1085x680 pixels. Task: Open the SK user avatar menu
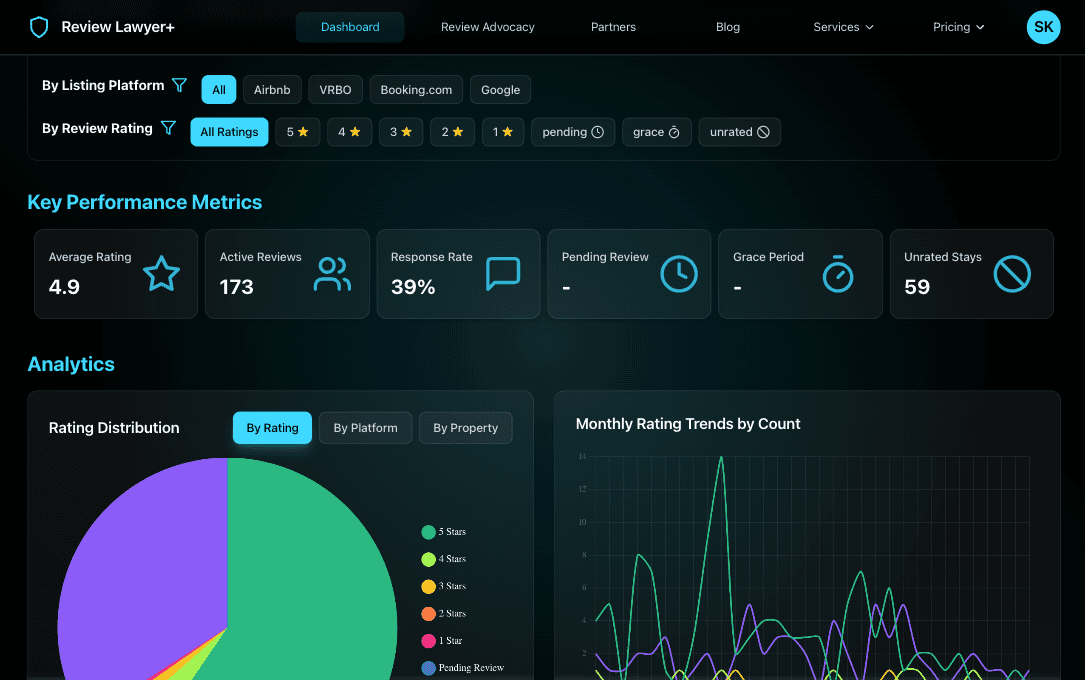[x=1043, y=27]
